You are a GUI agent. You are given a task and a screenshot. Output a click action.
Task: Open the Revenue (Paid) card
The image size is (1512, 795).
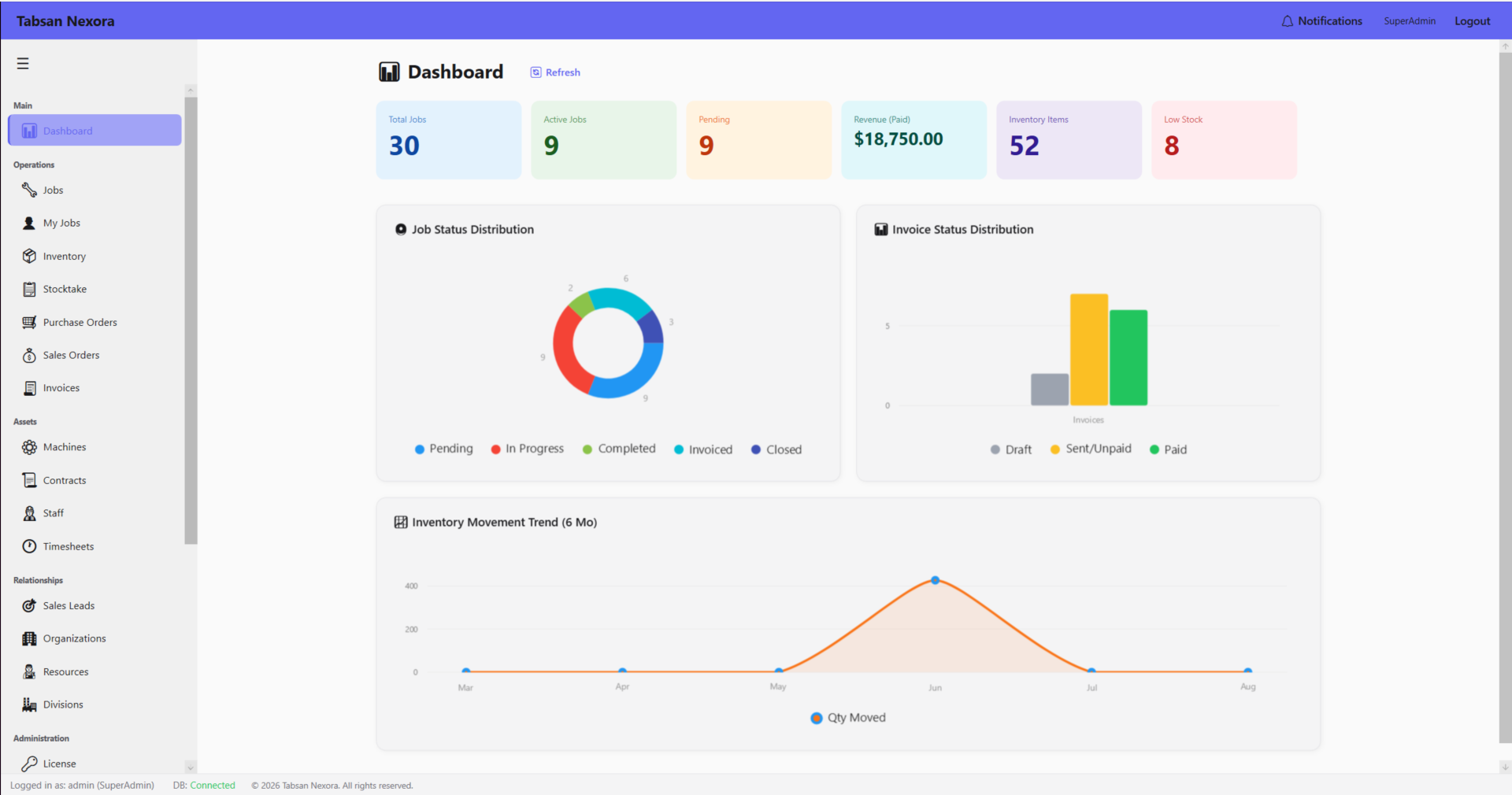pyautogui.click(x=913, y=140)
